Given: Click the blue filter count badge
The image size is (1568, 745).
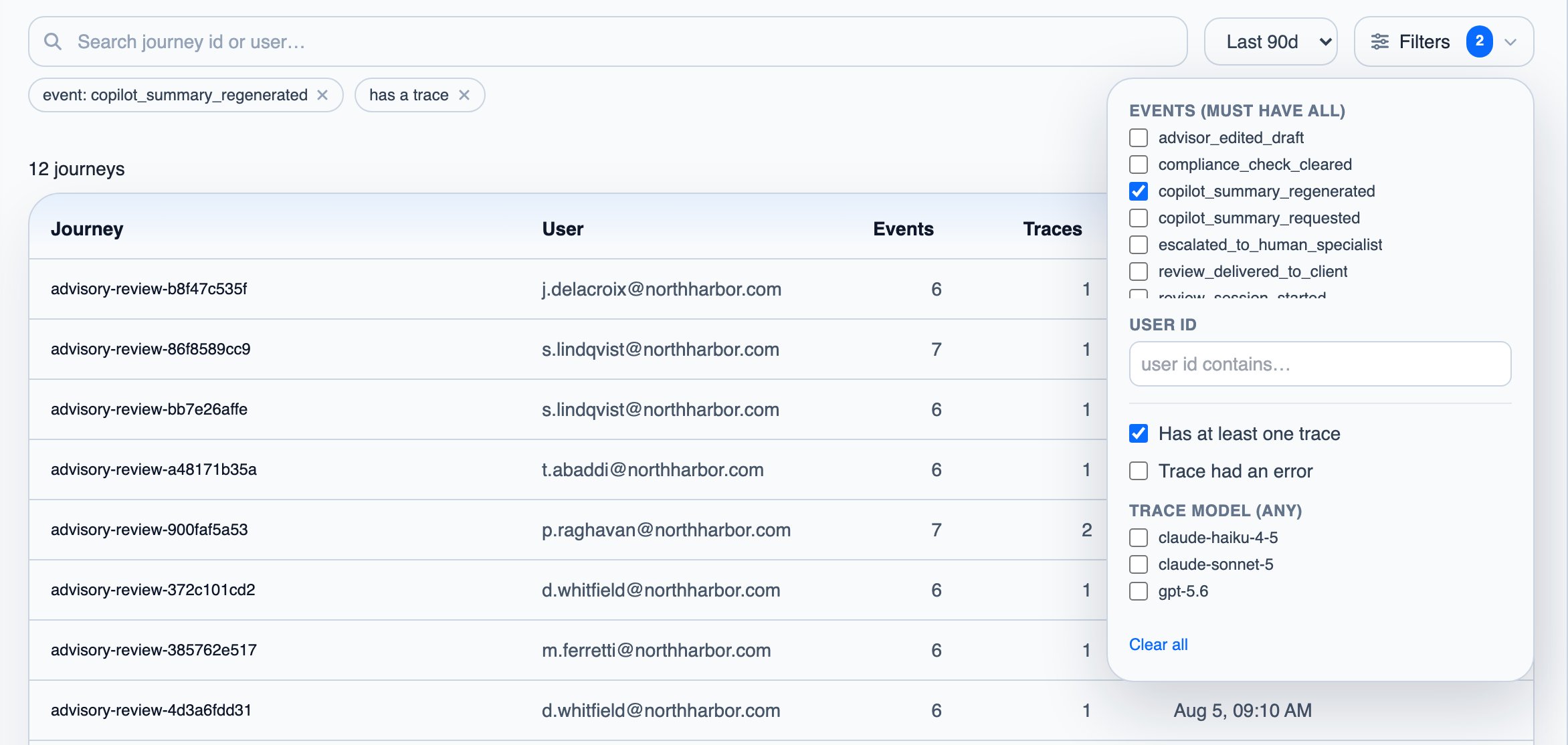Looking at the screenshot, I should [x=1480, y=41].
